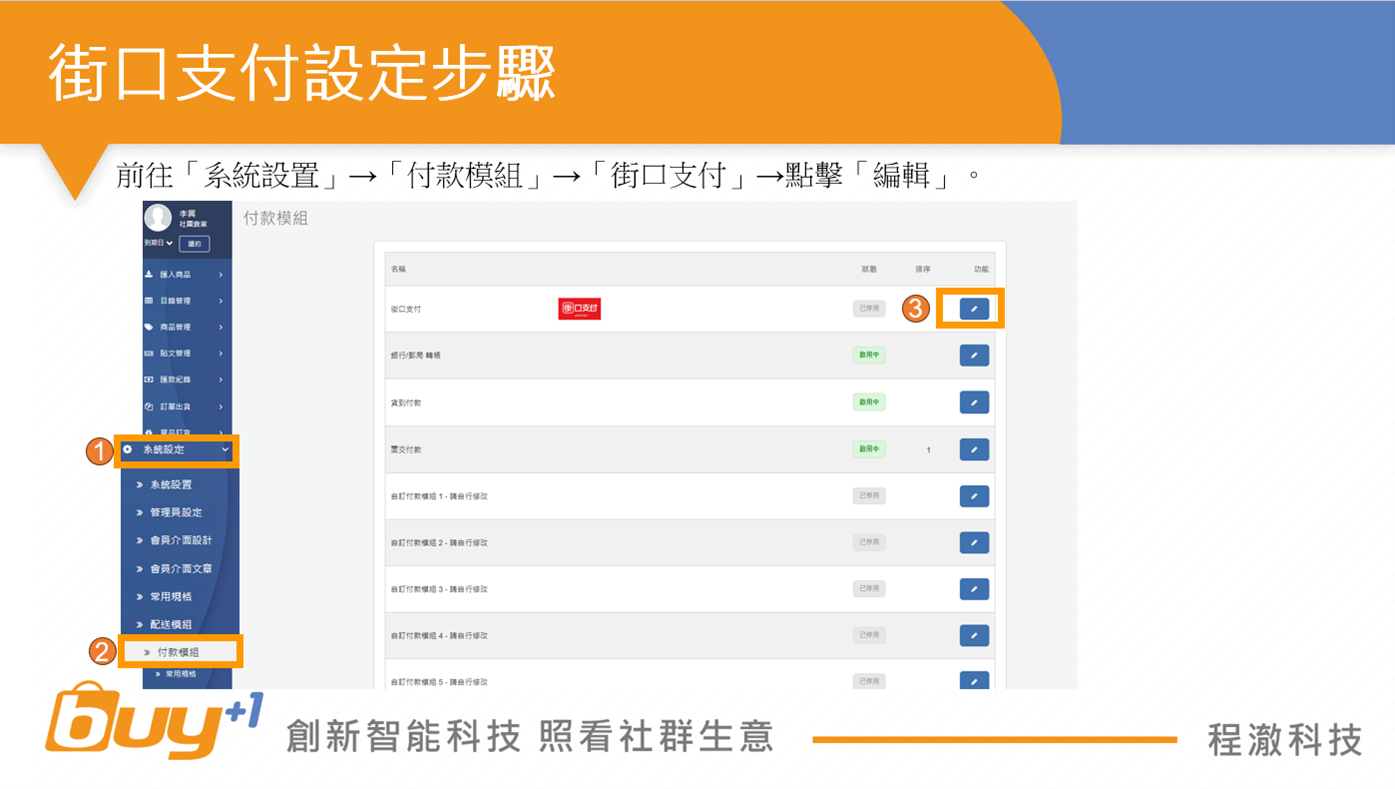1395x789 pixels.
Task: Expand 商品管理 in the sidebar
Action: pos(185,327)
